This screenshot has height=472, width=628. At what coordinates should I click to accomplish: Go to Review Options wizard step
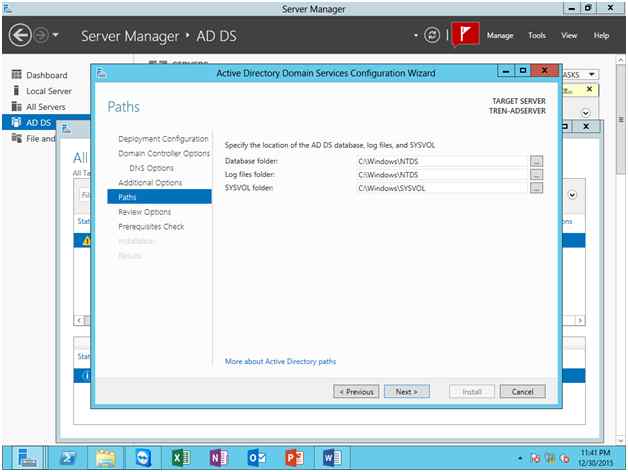(x=145, y=212)
